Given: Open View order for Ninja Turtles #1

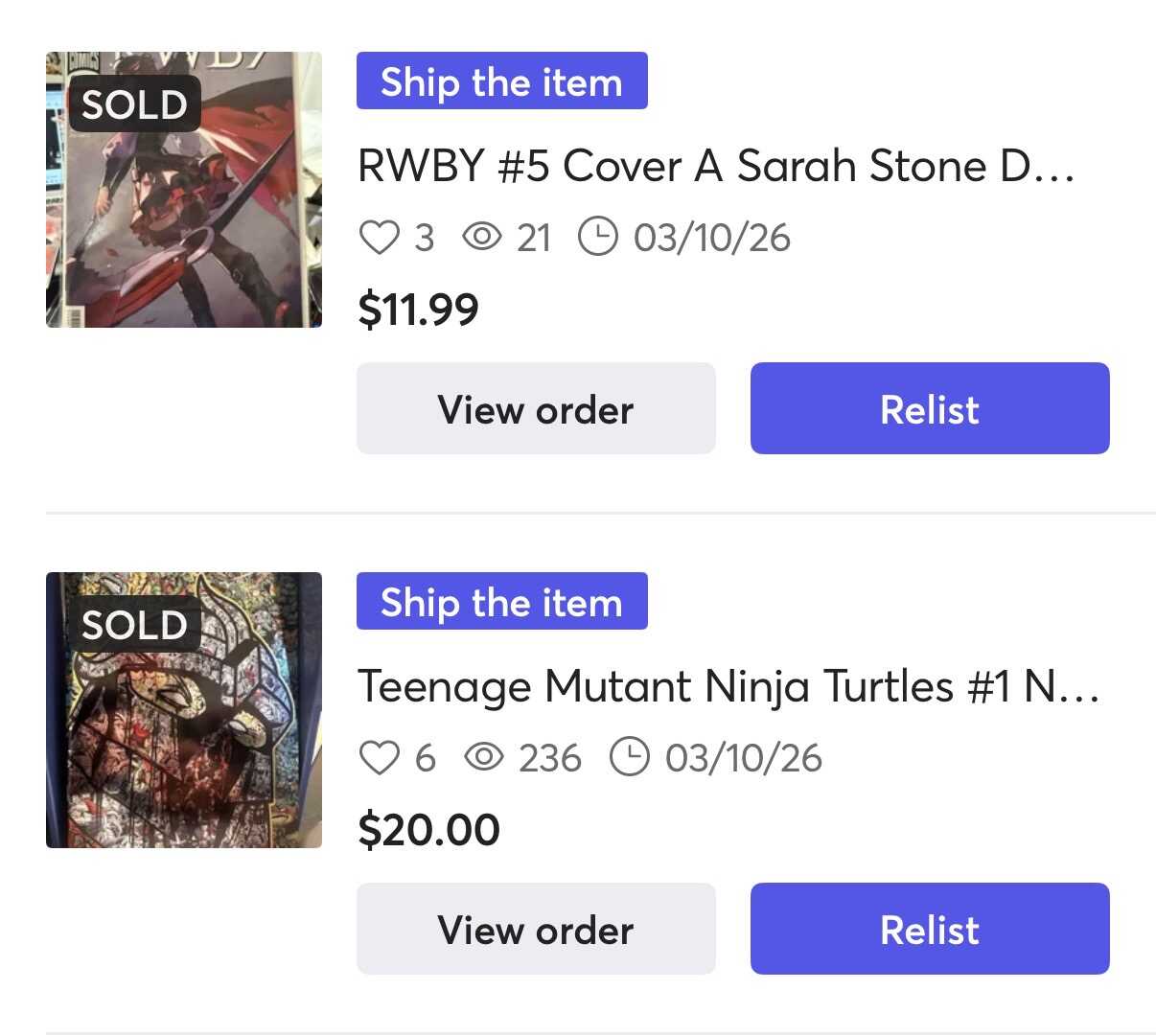Looking at the screenshot, I should pyautogui.click(x=536, y=929).
